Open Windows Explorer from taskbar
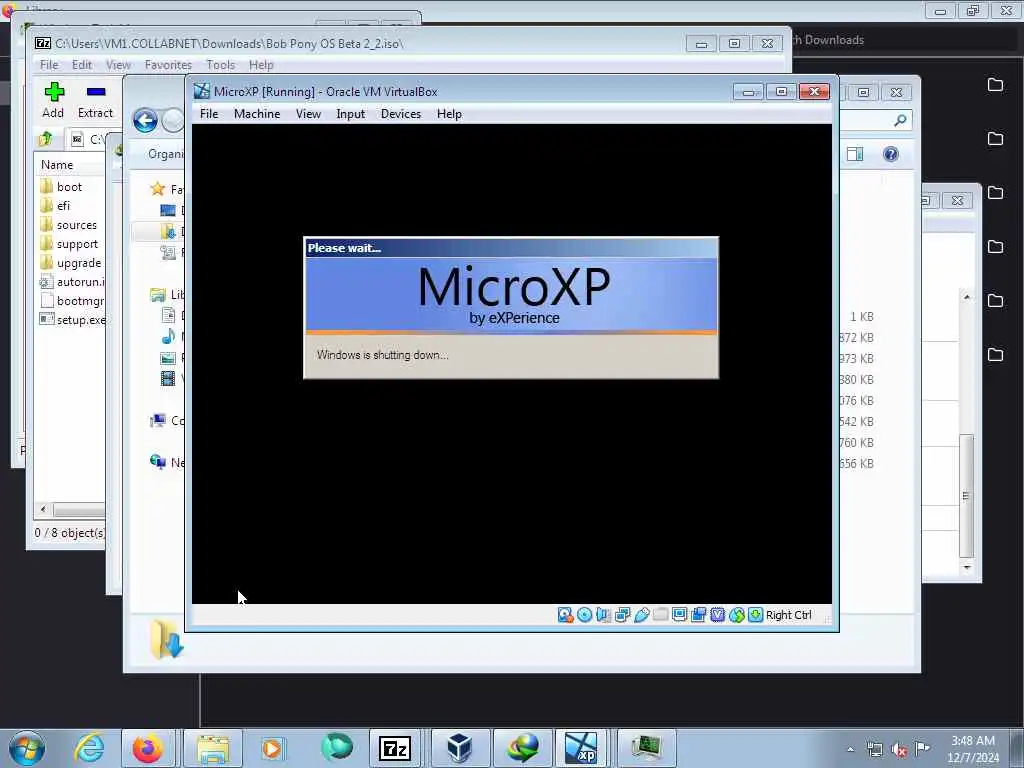Viewport: 1024px width, 768px height. coord(213,748)
